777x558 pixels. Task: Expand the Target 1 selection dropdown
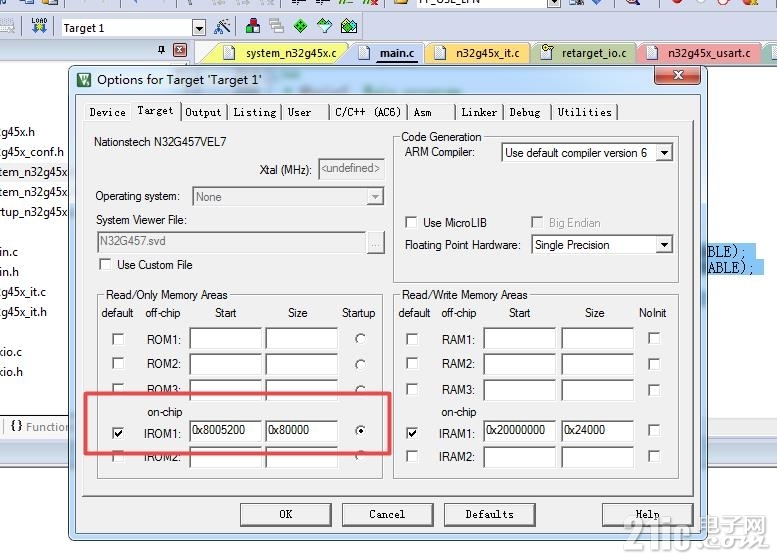point(199,28)
